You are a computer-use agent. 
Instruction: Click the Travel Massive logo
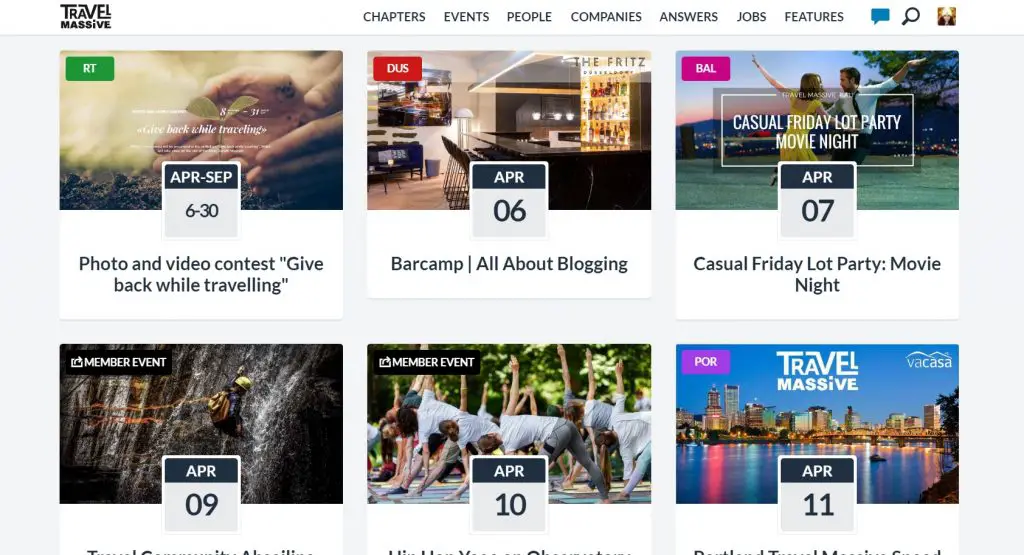(86, 16)
